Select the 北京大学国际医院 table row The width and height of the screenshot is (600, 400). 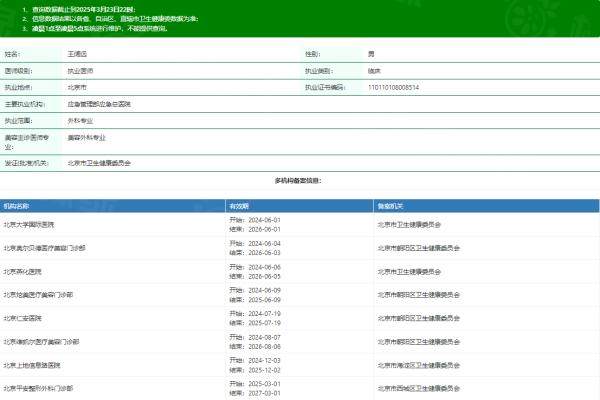30,223
